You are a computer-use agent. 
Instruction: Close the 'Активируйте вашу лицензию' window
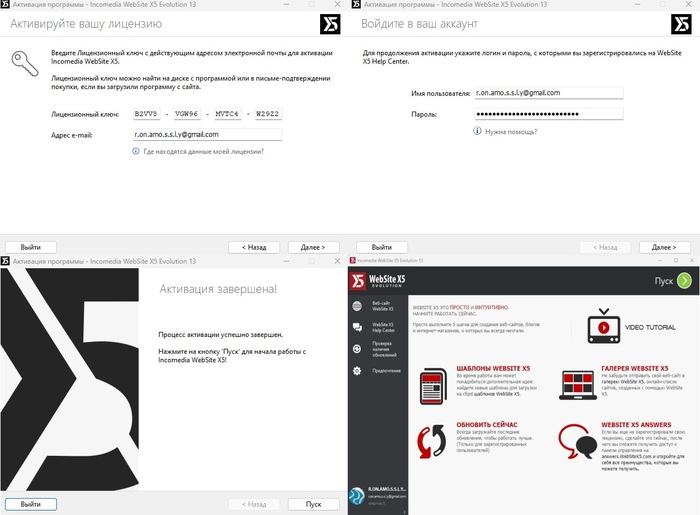[x=337, y=4]
